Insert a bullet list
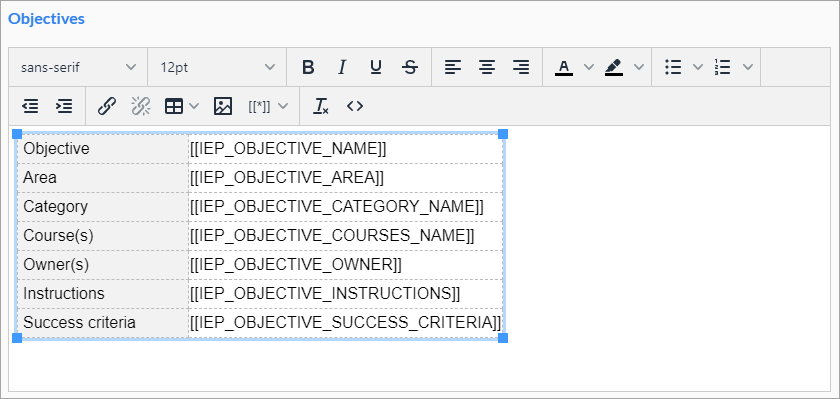The width and height of the screenshot is (840, 399). [x=673, y=67]
